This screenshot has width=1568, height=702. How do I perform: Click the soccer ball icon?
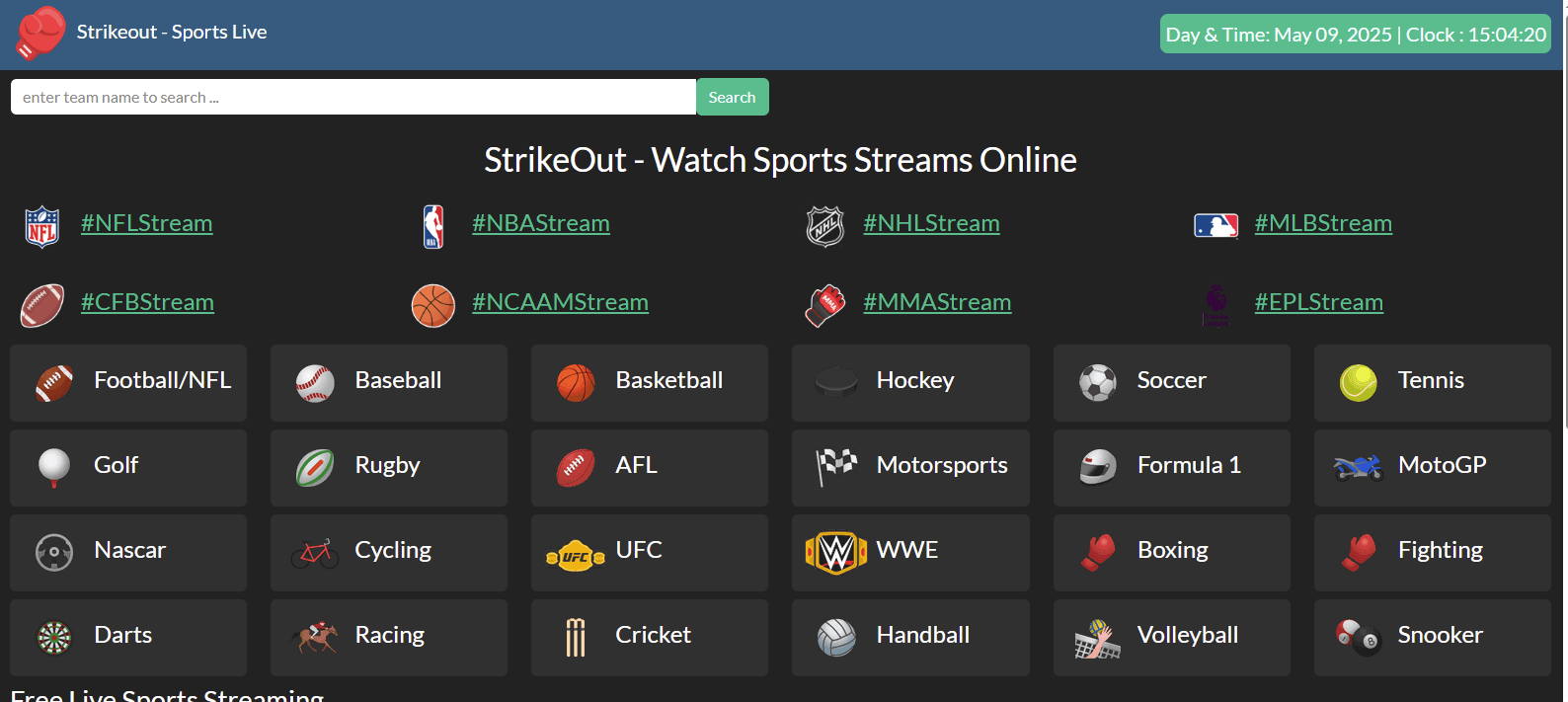(x=1098, y=383)
